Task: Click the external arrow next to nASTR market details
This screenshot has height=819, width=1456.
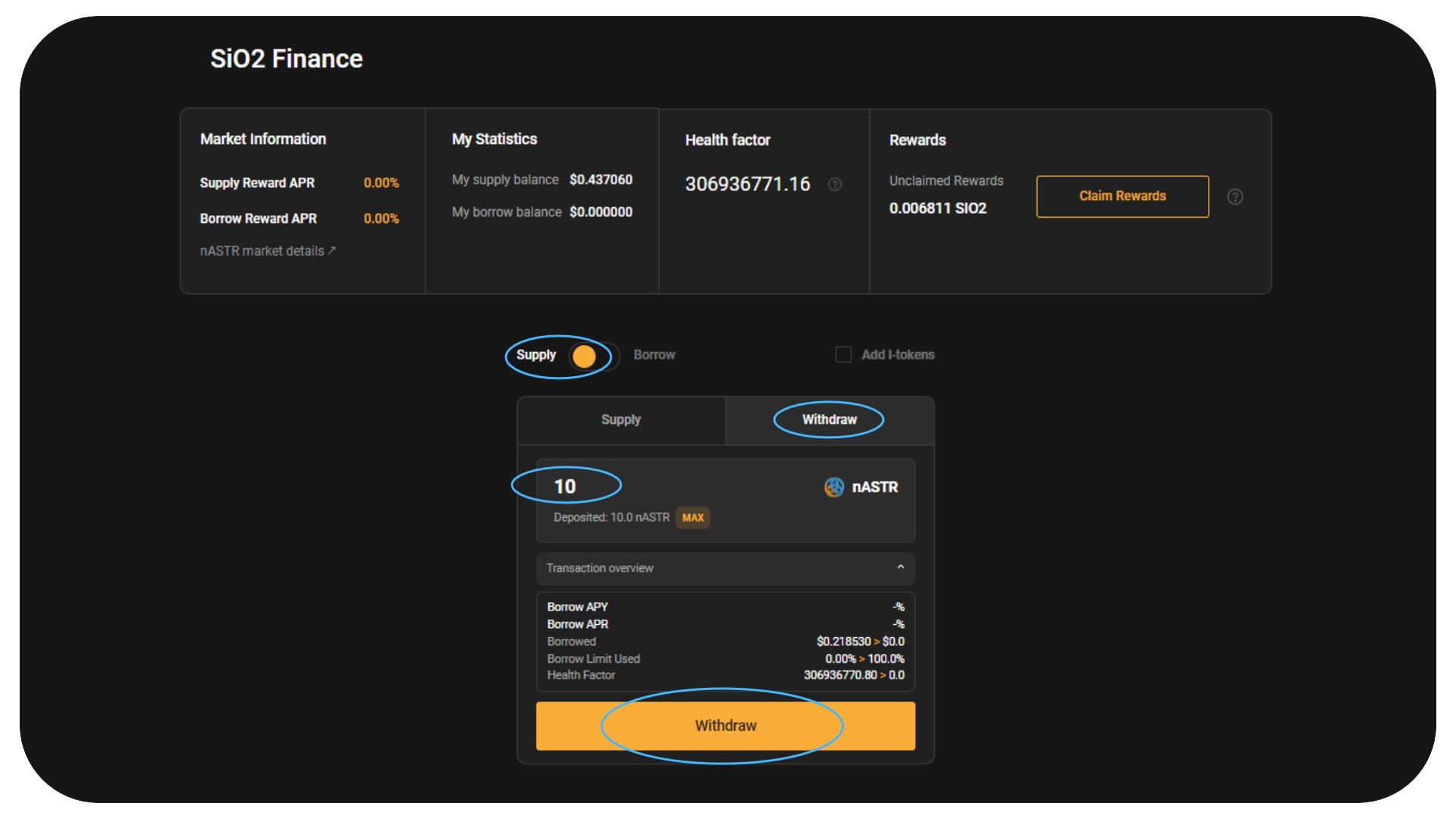Action: 332,250
